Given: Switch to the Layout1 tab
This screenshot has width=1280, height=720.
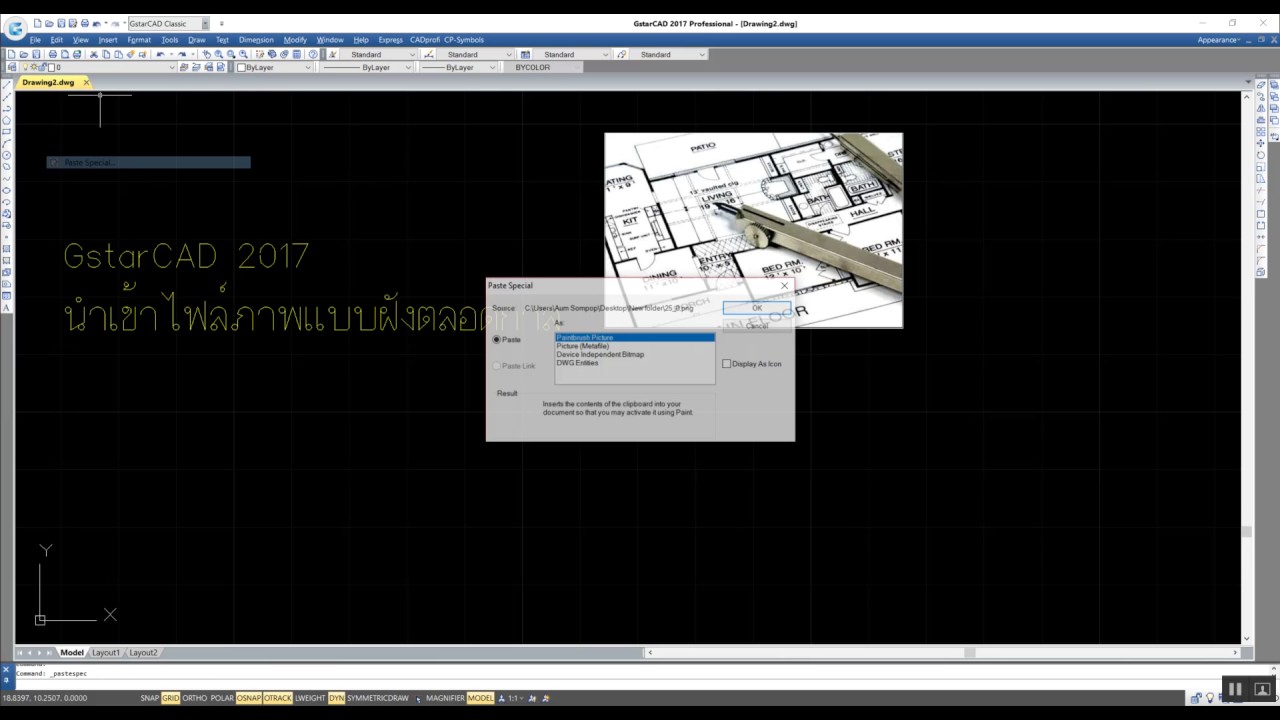Looking at the screenshot, I should [105, 652].
